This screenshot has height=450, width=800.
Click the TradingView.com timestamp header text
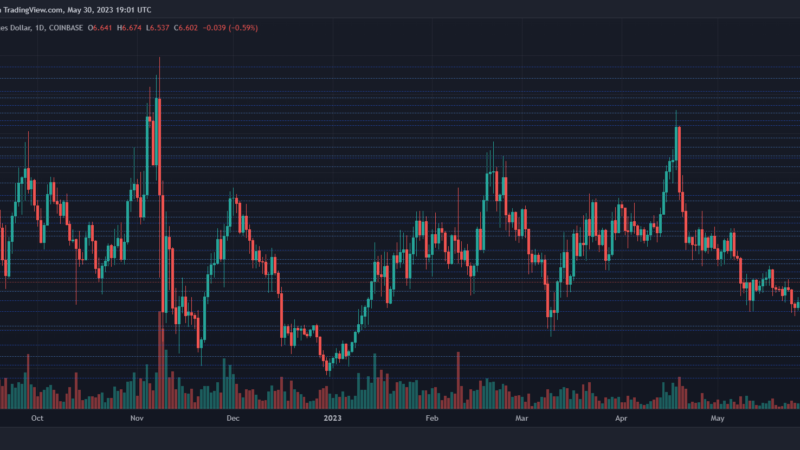point(76,10)
